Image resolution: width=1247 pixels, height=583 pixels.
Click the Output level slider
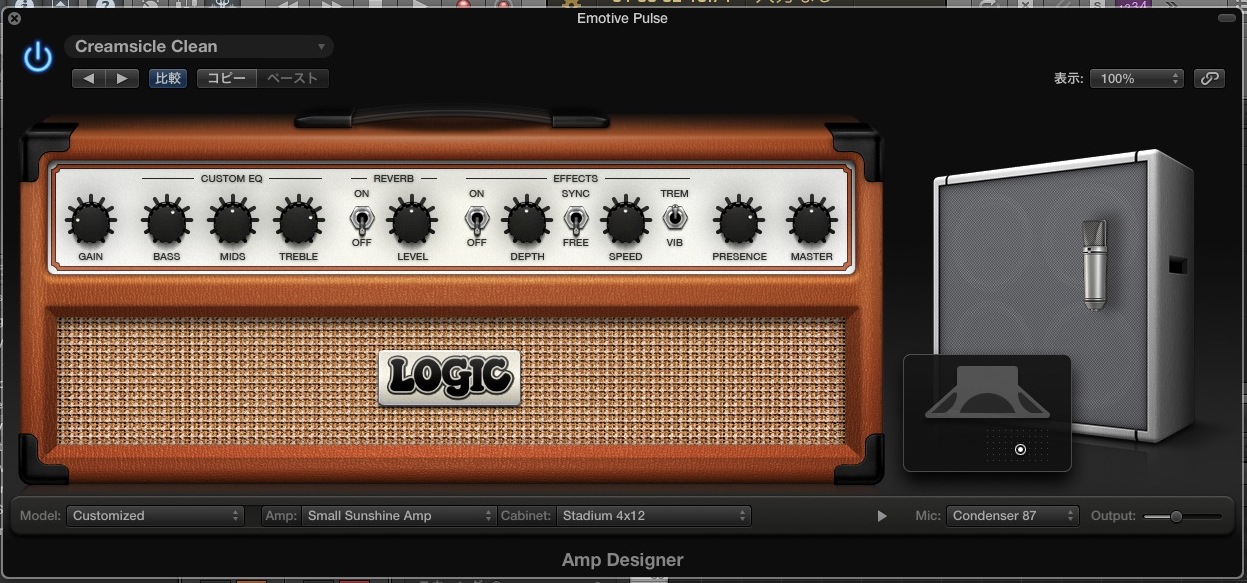[1183, 516]
